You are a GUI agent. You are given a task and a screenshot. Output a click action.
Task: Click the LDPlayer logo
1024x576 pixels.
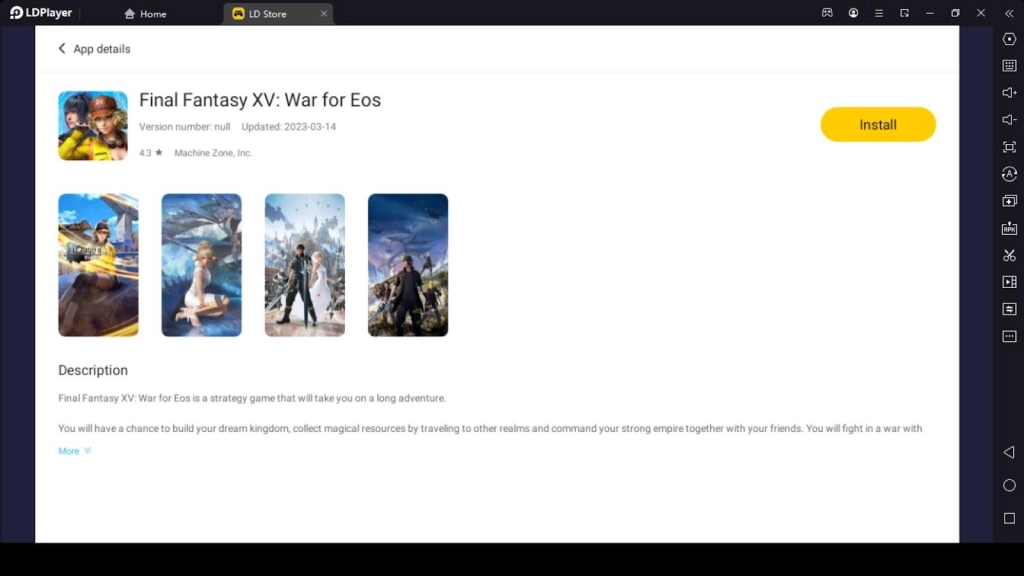point(40,13)
